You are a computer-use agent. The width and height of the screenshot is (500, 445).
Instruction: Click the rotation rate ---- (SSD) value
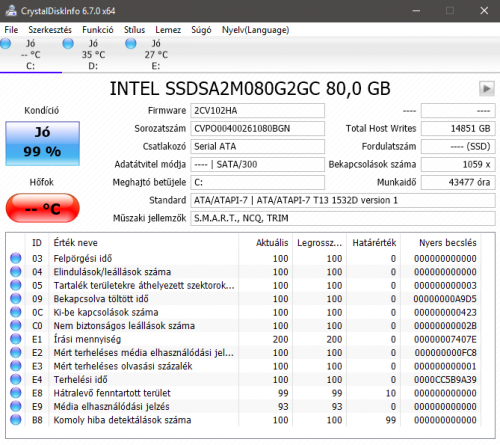coord(458,147)
